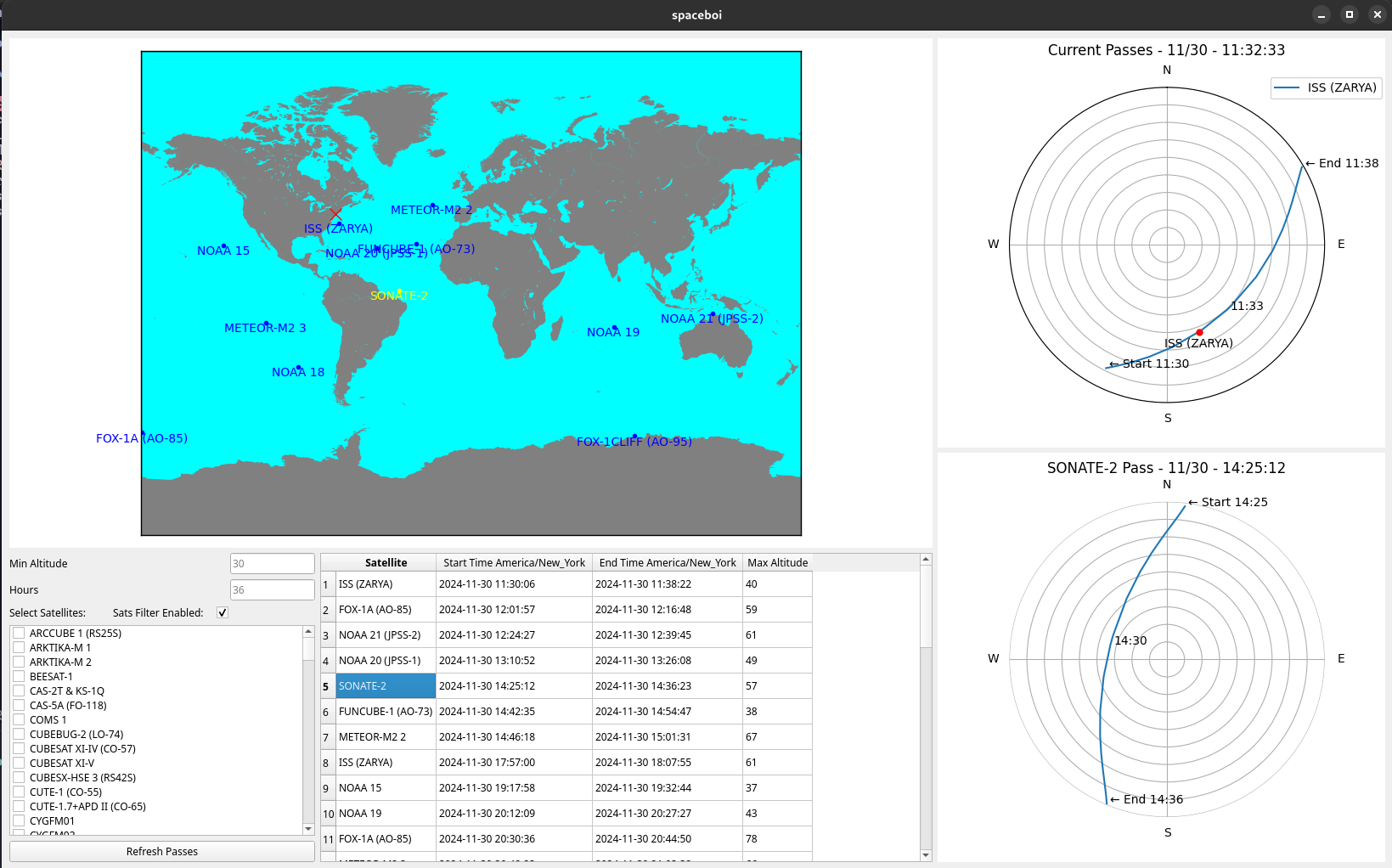The image size is (1392, 868).
Task: Click the METEOR-M2 2 marker on map
Action: pos(432,206)
